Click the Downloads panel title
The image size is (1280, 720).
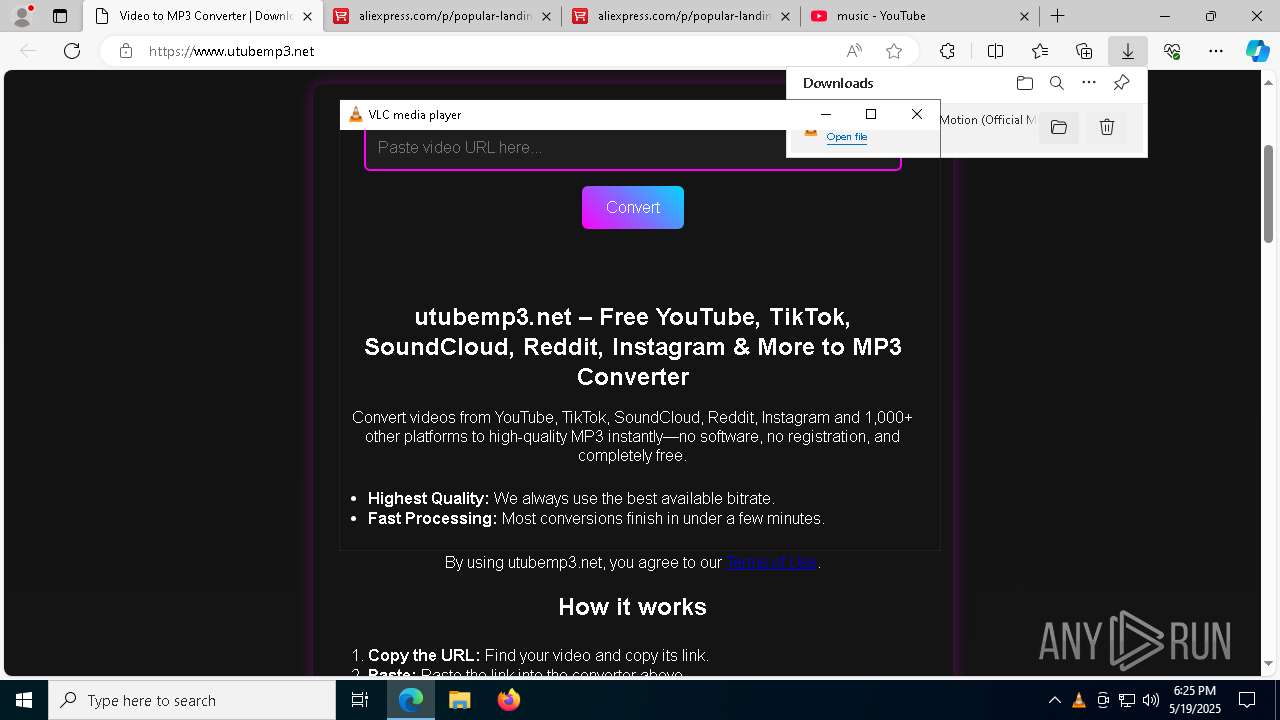[x=838, y=83]
